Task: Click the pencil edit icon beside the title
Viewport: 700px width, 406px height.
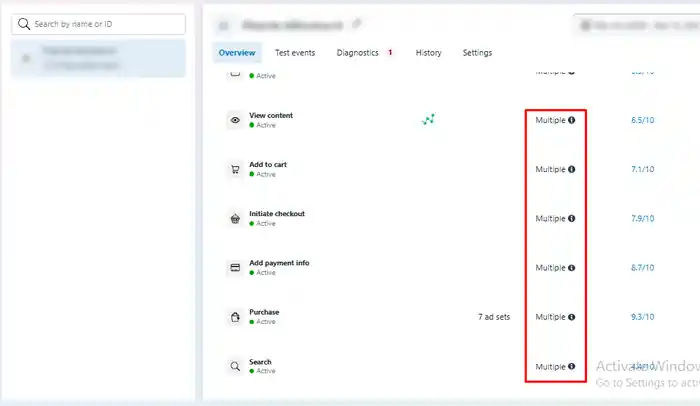Action: [x=356, y=24]
